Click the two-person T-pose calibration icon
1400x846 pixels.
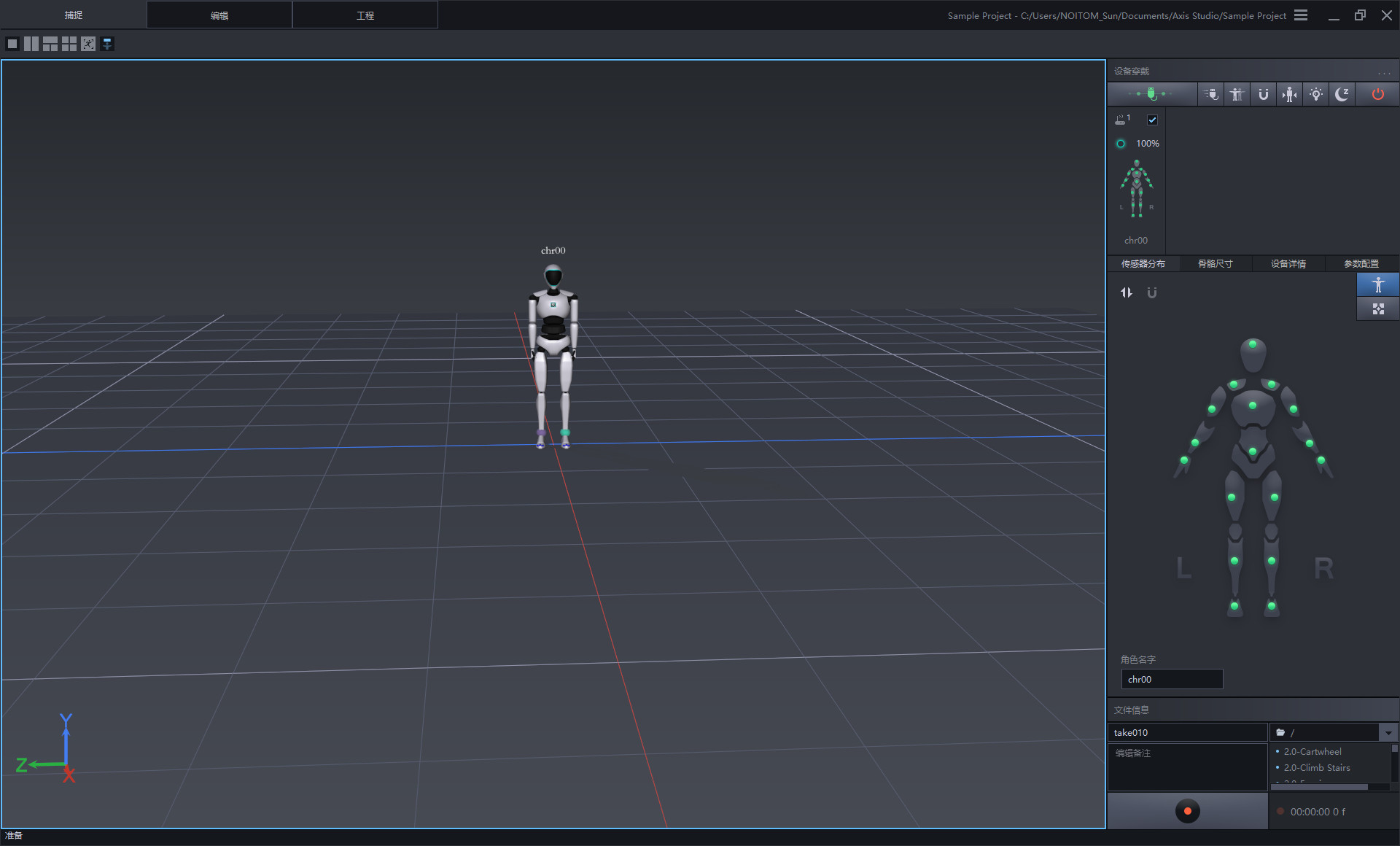(1237, 94)
